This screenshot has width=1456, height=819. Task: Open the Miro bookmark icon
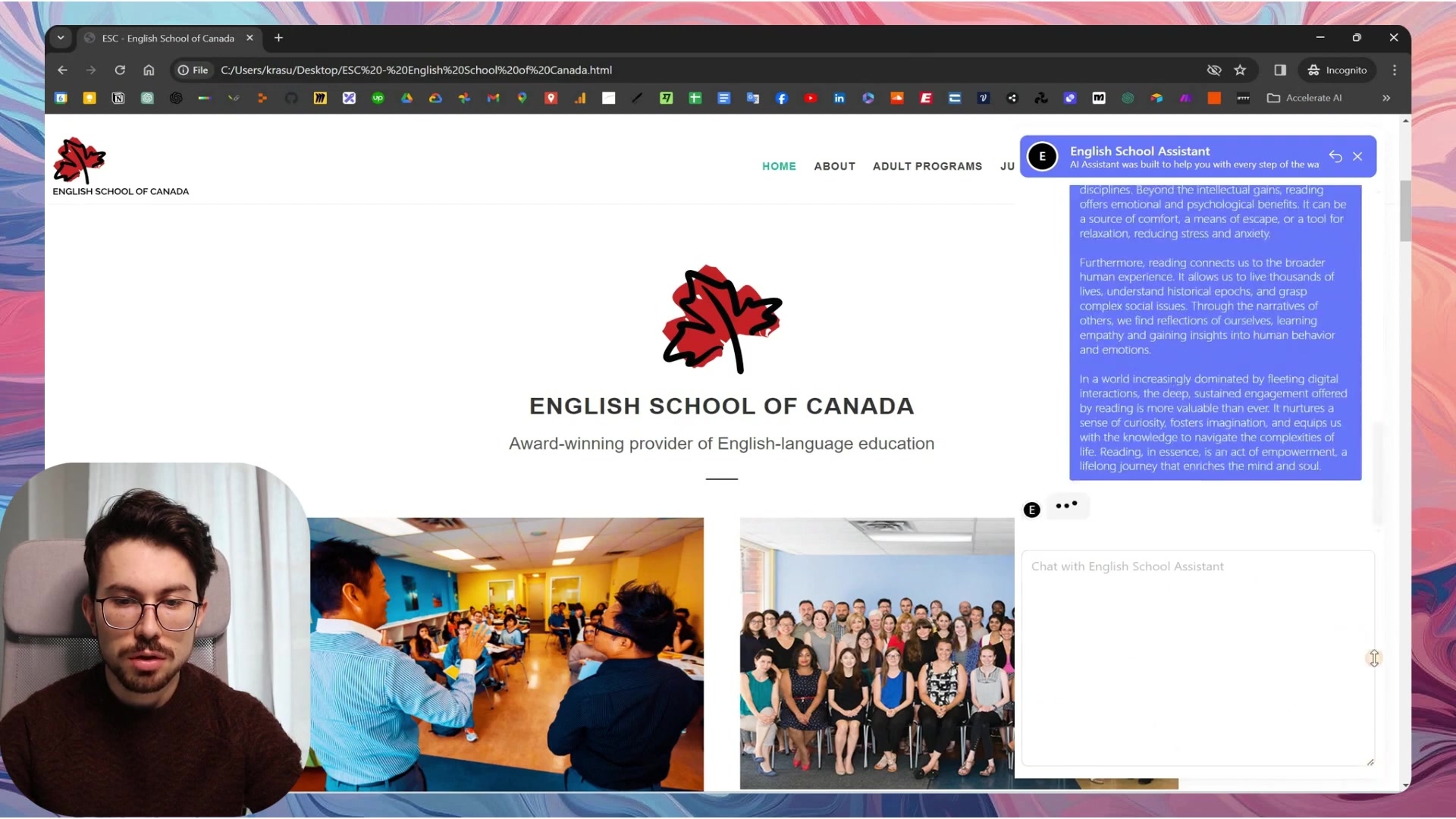320,98
